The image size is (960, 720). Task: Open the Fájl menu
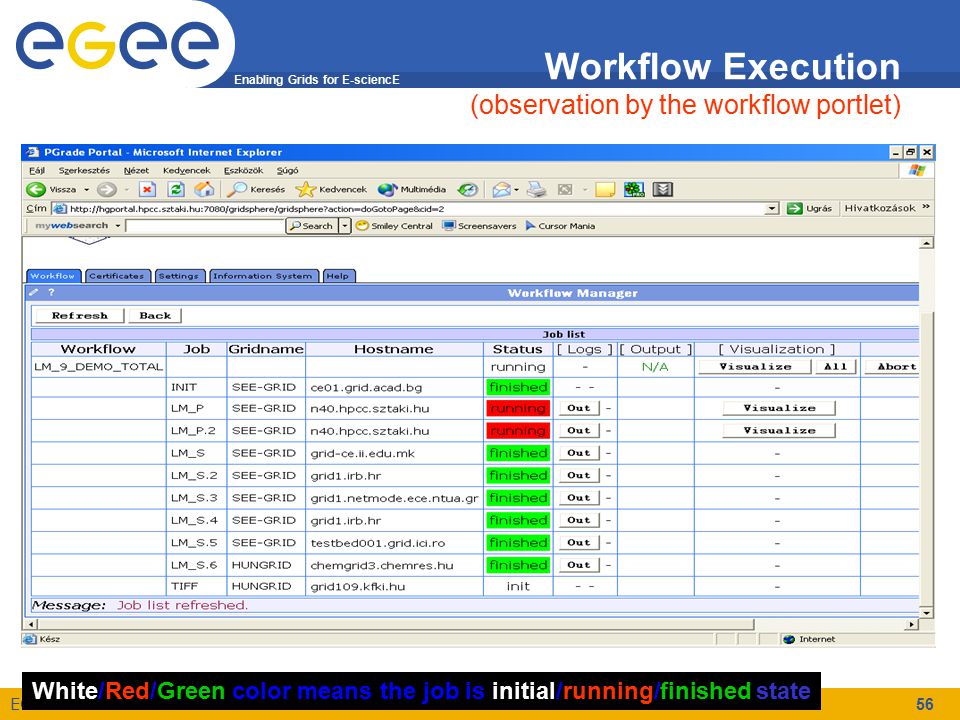point(37,170)
